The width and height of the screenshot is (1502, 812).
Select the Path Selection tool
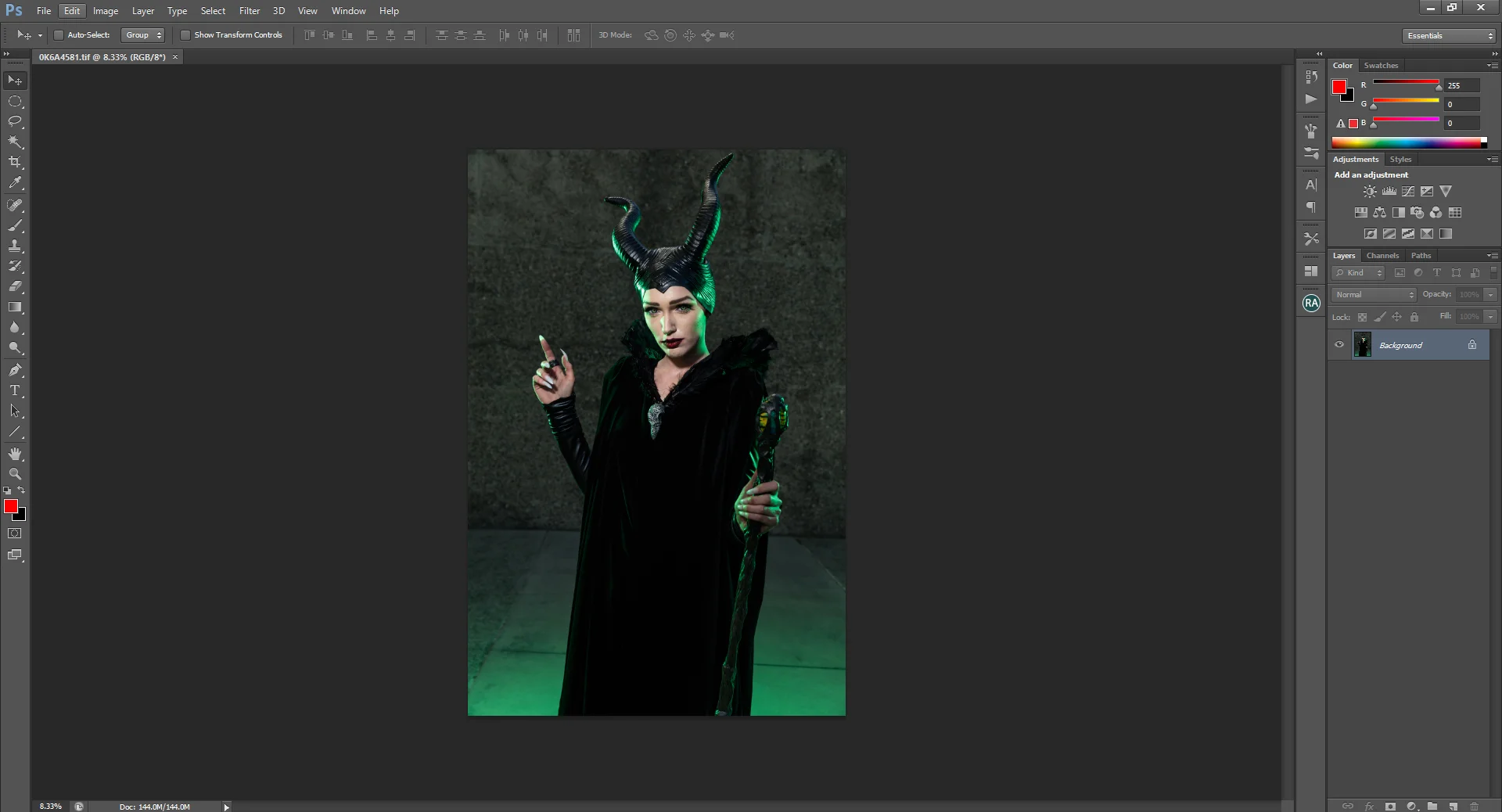(15, 411)
